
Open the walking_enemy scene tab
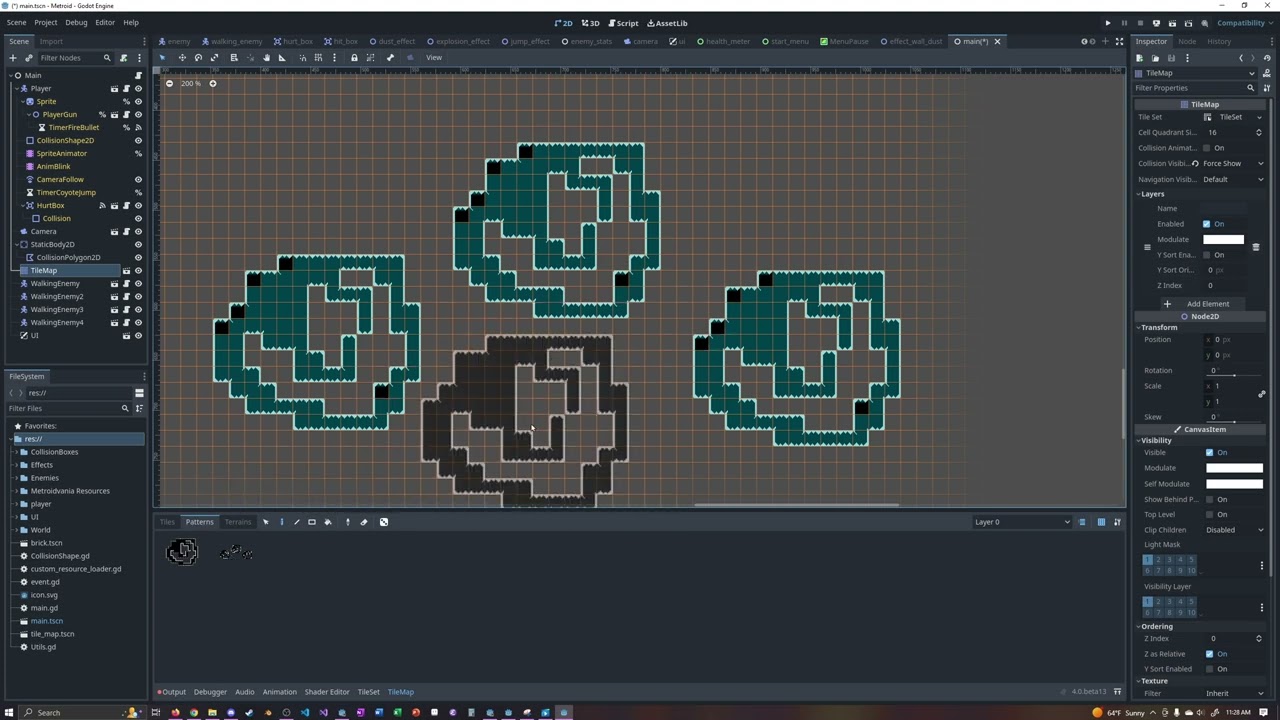pos(233,41)
